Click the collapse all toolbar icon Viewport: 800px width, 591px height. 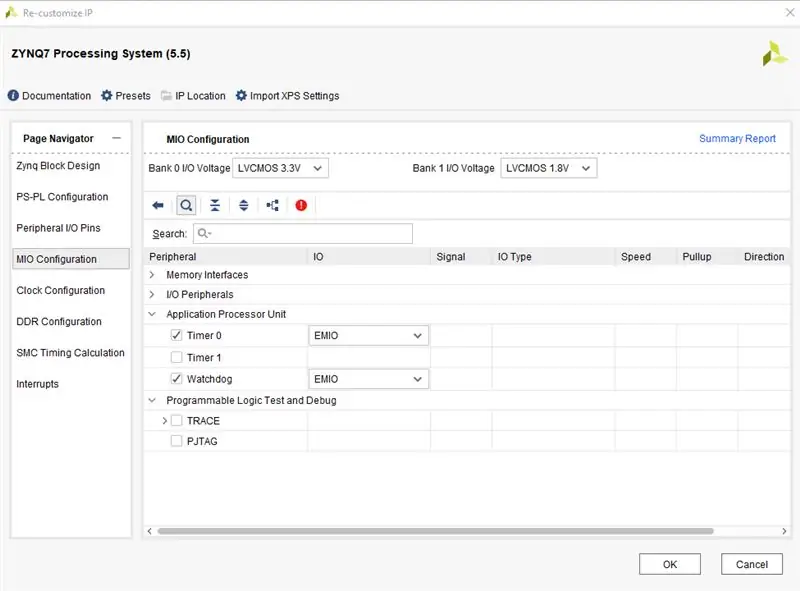pos(215,205)
